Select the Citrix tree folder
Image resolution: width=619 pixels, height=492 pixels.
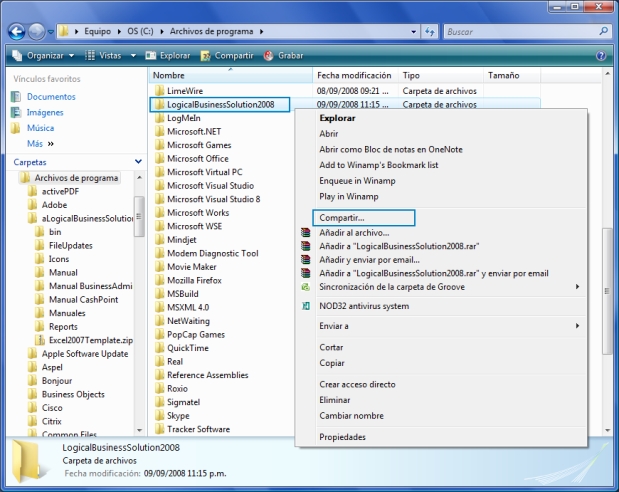click(x=52, y=421)
